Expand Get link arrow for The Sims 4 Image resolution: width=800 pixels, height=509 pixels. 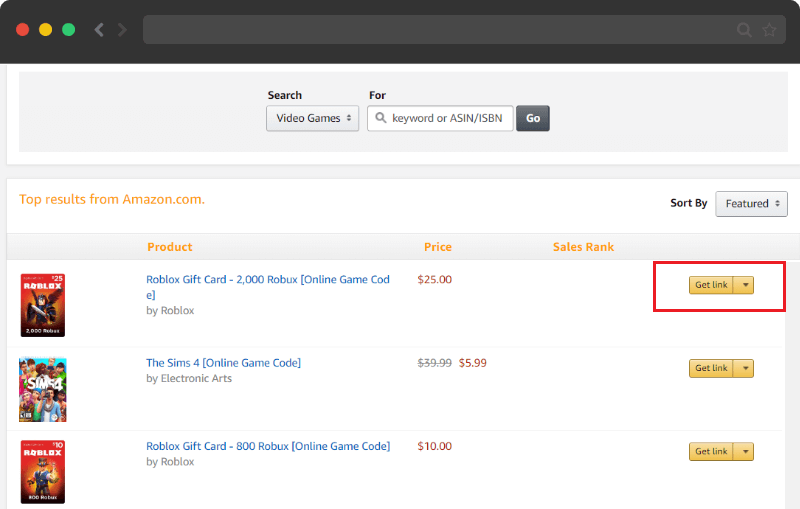(x=744, y=368)
